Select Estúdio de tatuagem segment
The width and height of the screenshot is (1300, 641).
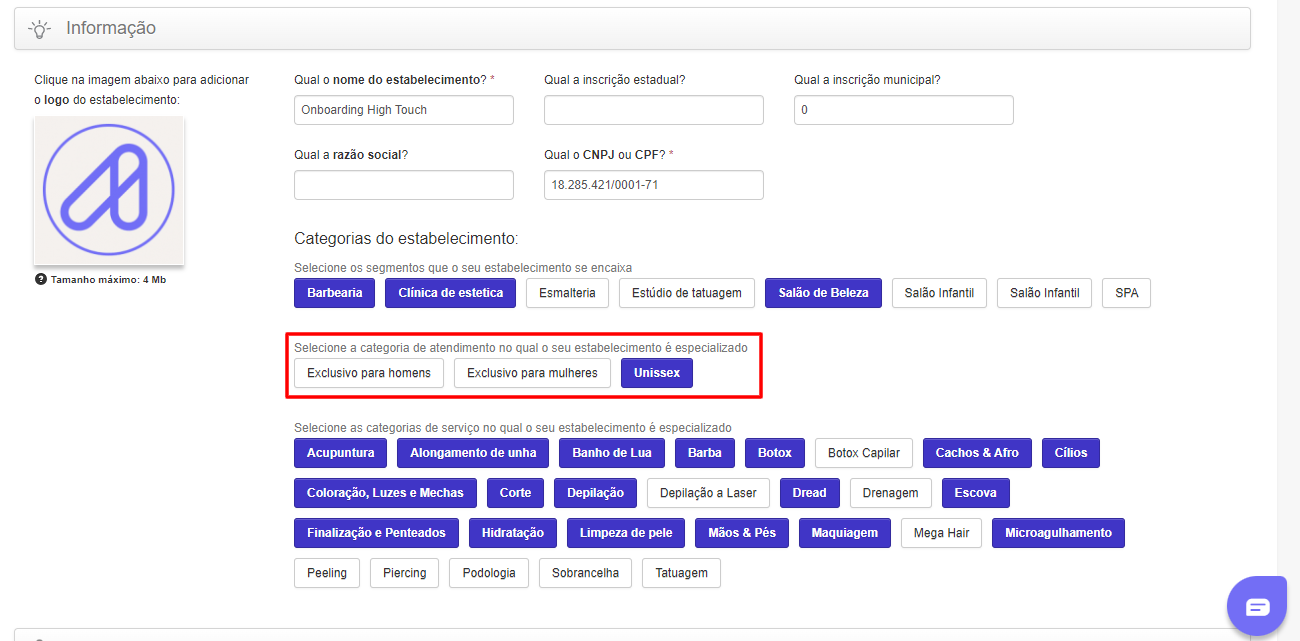(x=687, y=293)
